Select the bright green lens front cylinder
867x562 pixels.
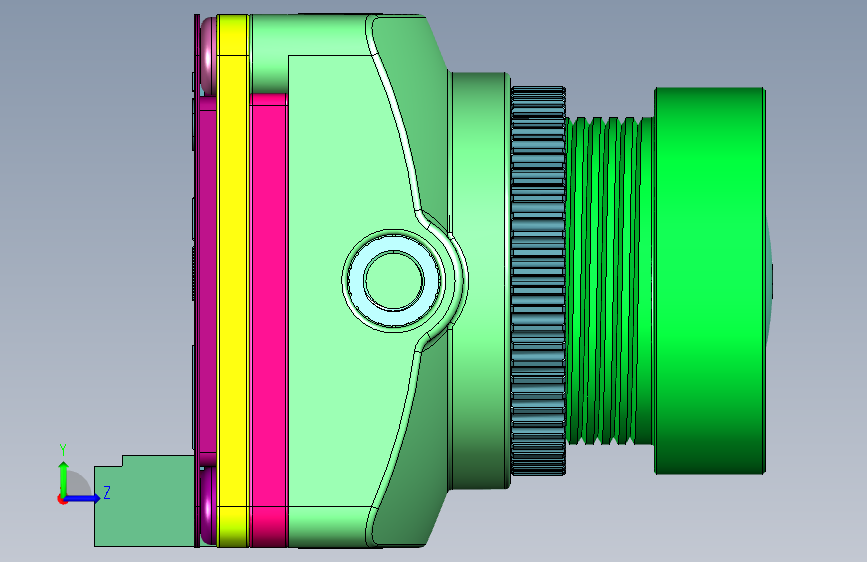[x=710, y=280]
